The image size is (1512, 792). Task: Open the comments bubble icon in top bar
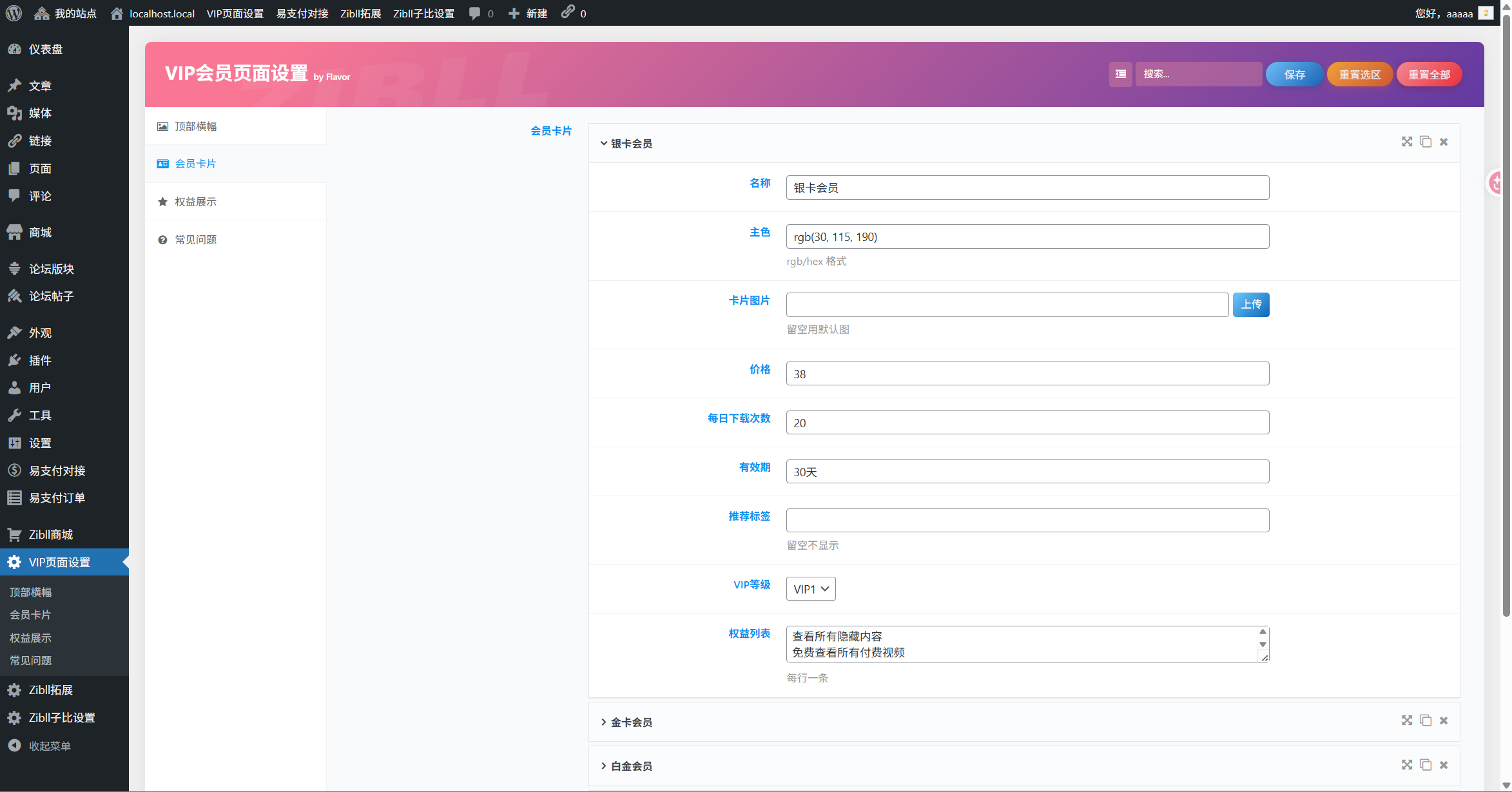475,13
